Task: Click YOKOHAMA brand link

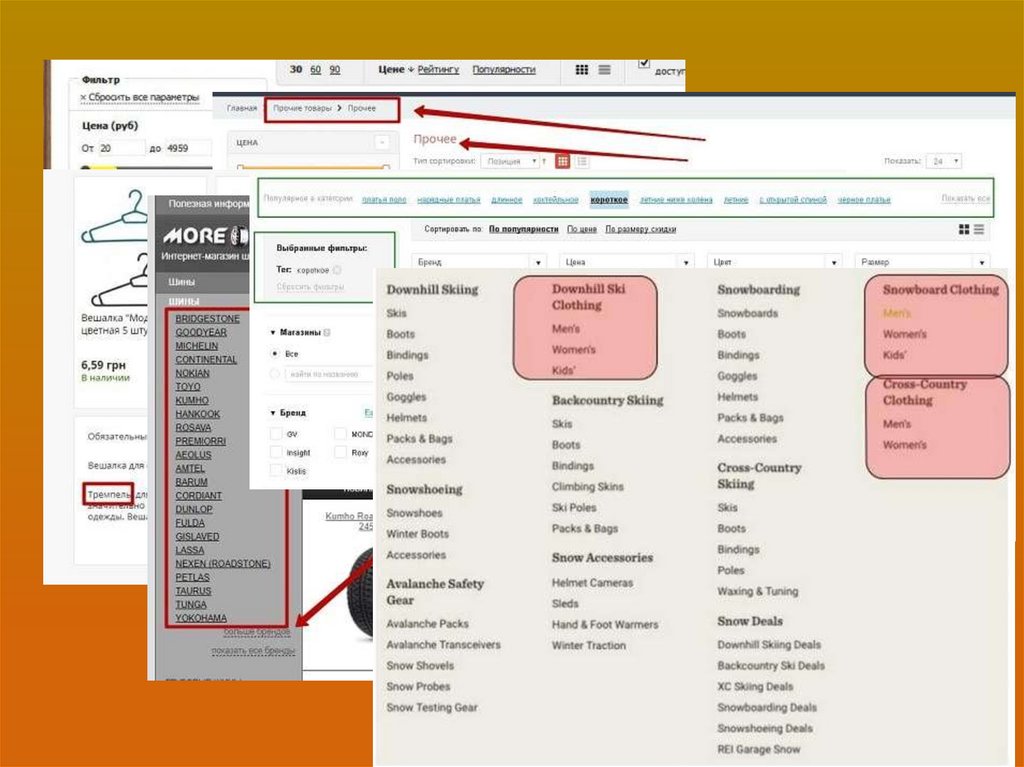Action: (201, 618)
